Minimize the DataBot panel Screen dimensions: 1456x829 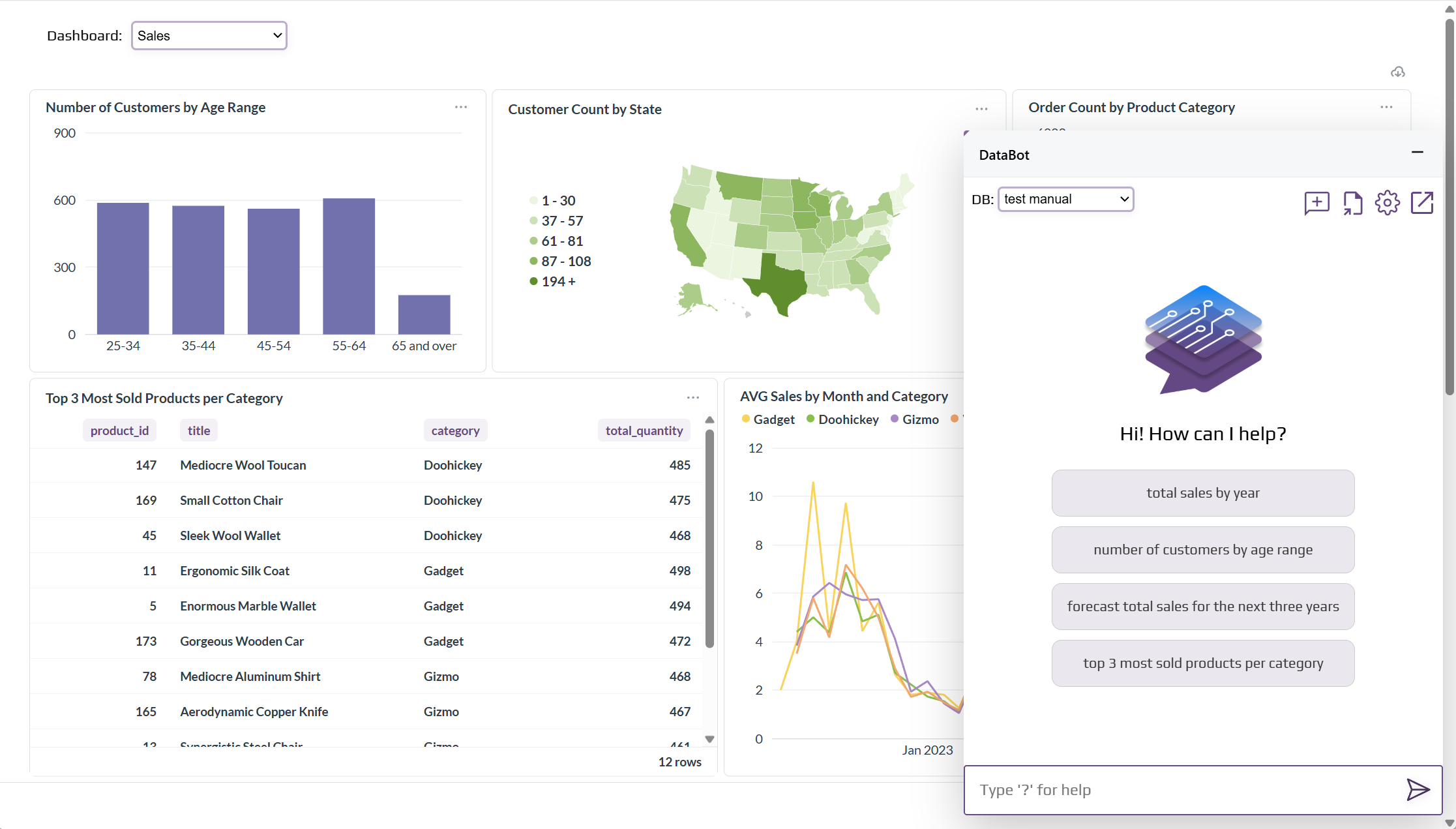[1418, 153]
